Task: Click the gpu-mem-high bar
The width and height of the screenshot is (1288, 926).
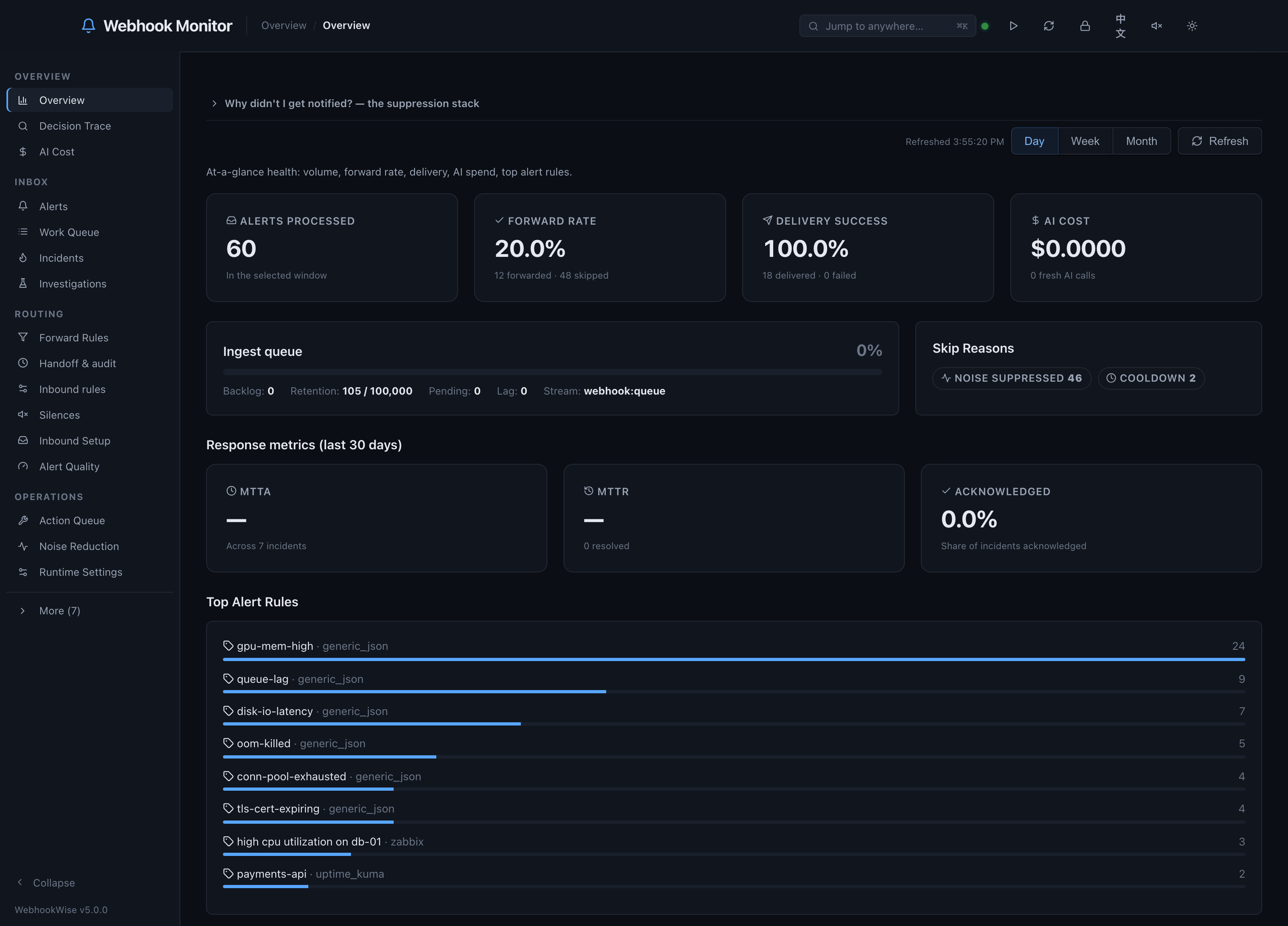Action: (734, 659)
